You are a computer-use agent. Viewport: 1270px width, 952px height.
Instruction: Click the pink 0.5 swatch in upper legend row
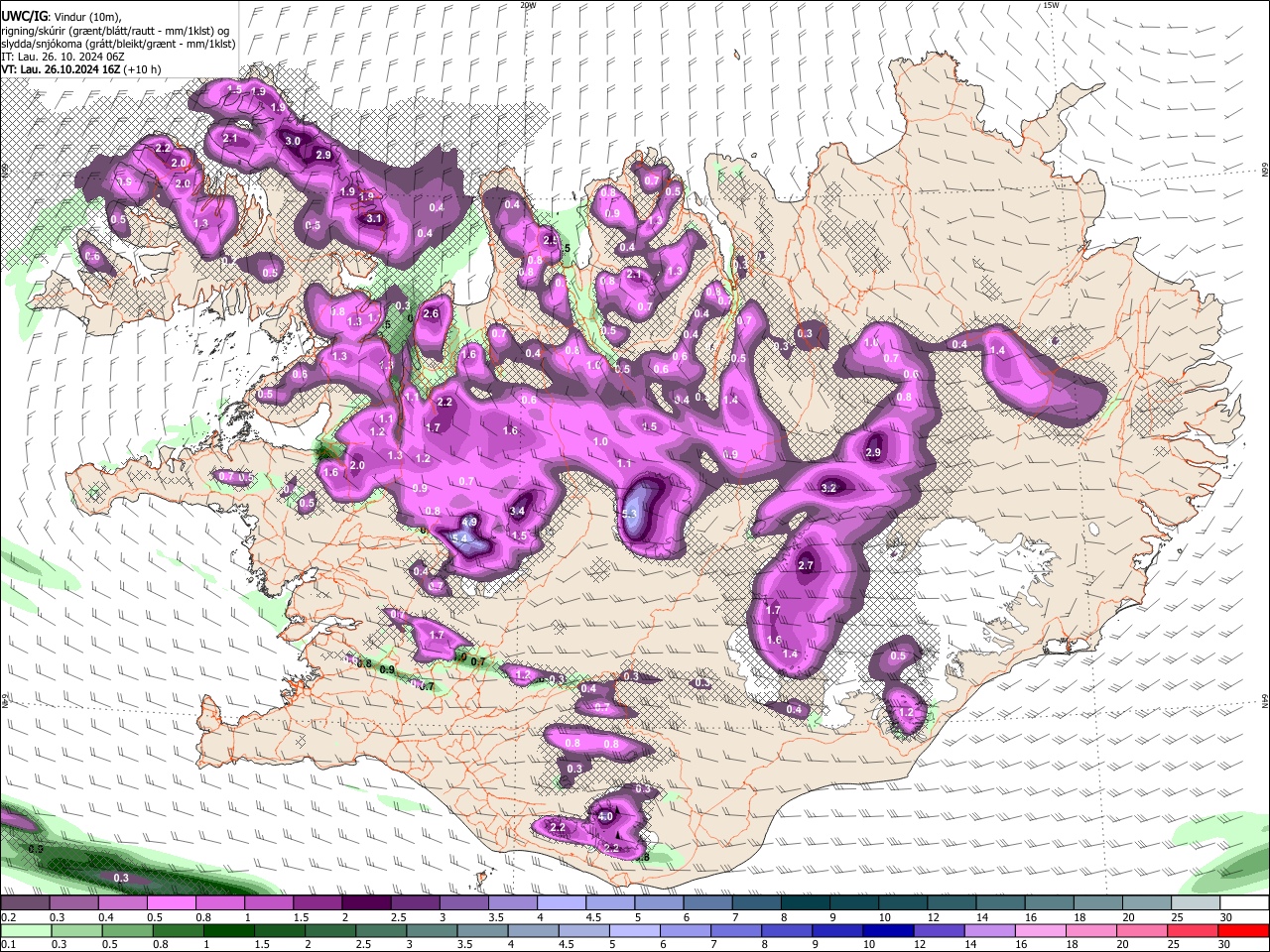171,903
